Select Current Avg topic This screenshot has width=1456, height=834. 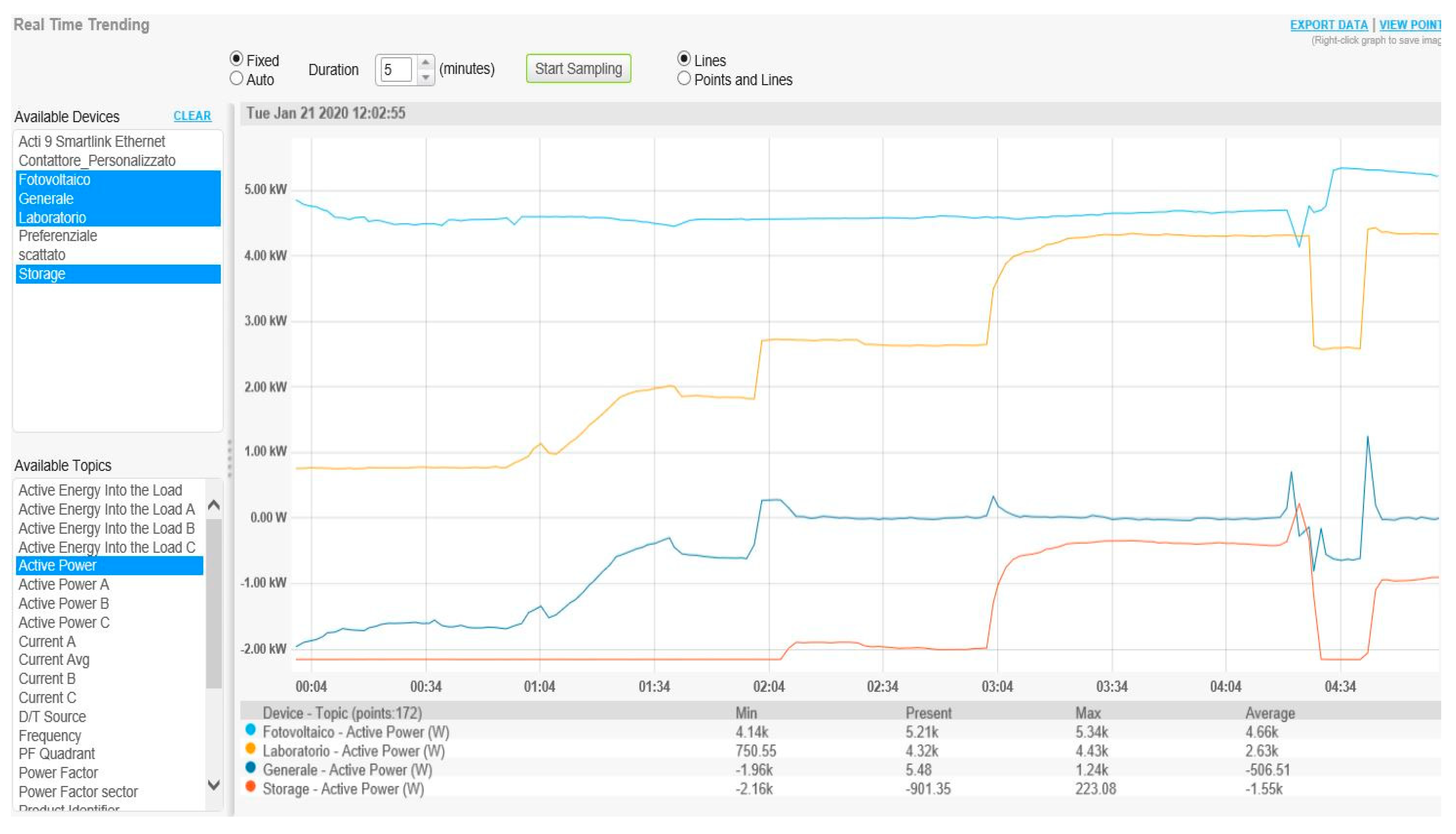point(54,660)
